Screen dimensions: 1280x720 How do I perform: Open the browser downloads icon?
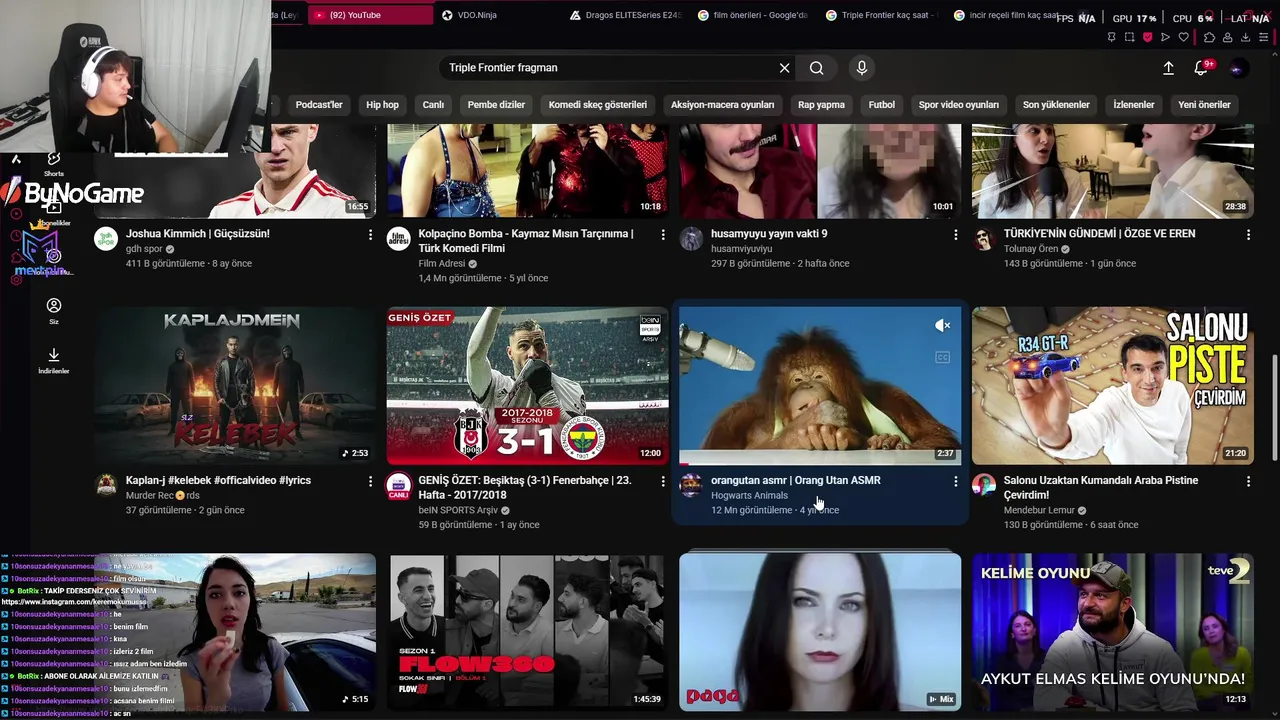pos(1245,37)
